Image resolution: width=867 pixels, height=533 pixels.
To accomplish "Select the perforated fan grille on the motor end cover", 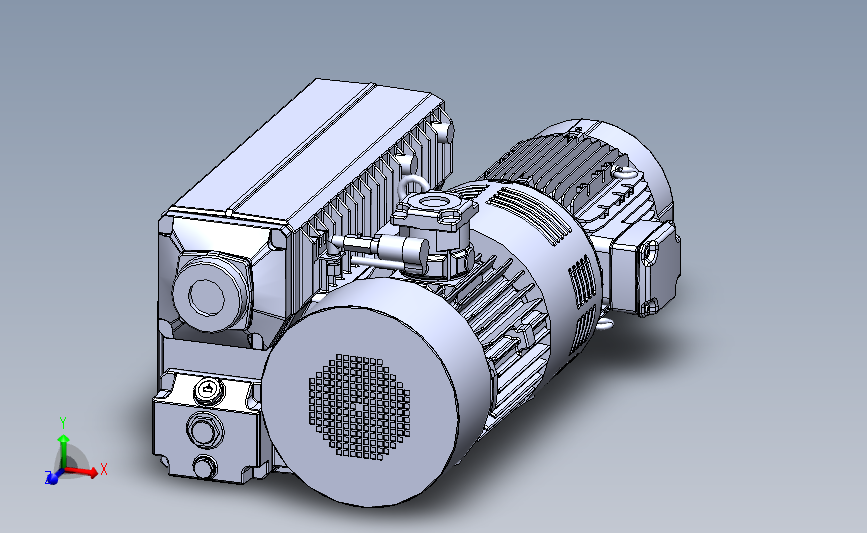I will point(359,407).
